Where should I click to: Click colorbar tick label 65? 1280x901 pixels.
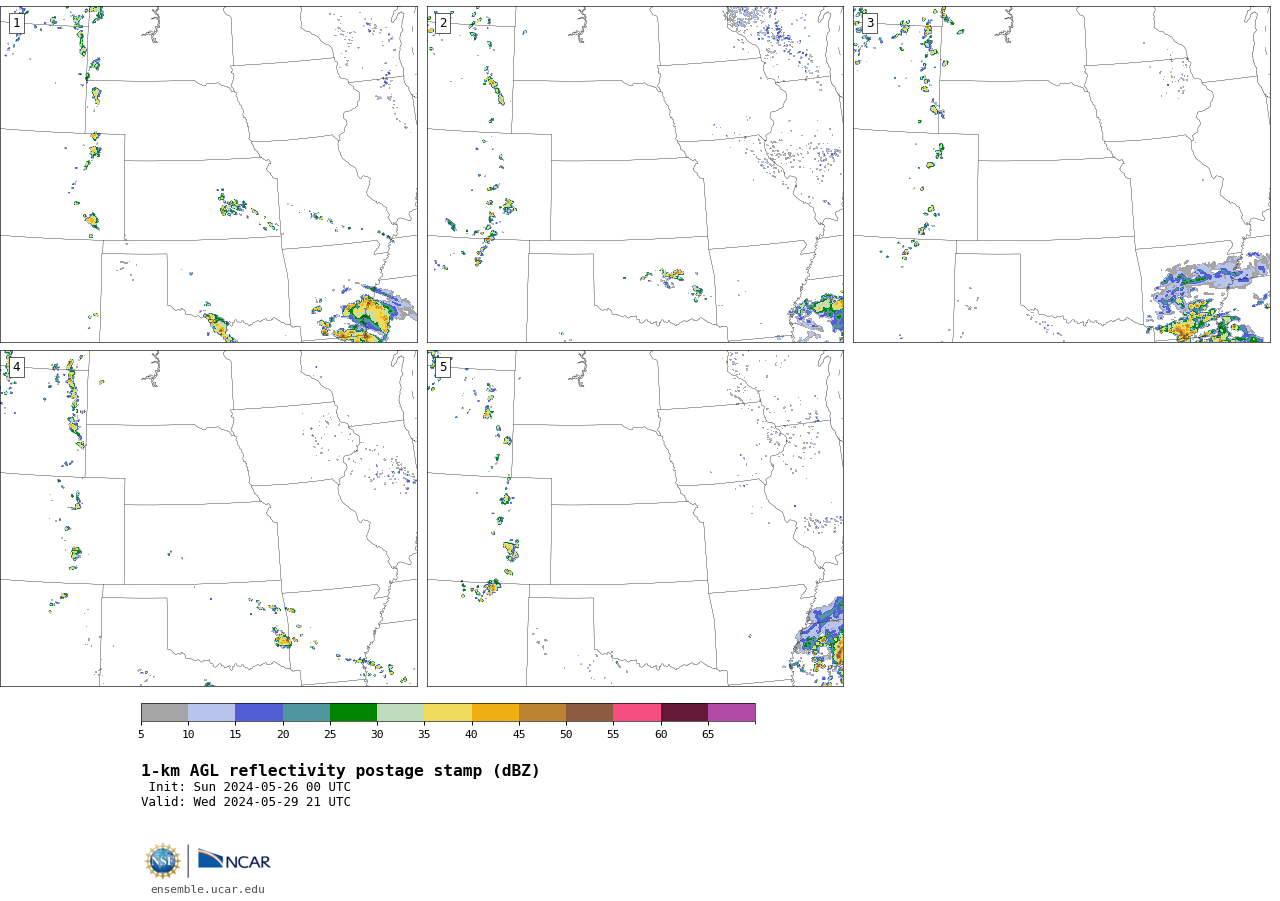point(708,735)
